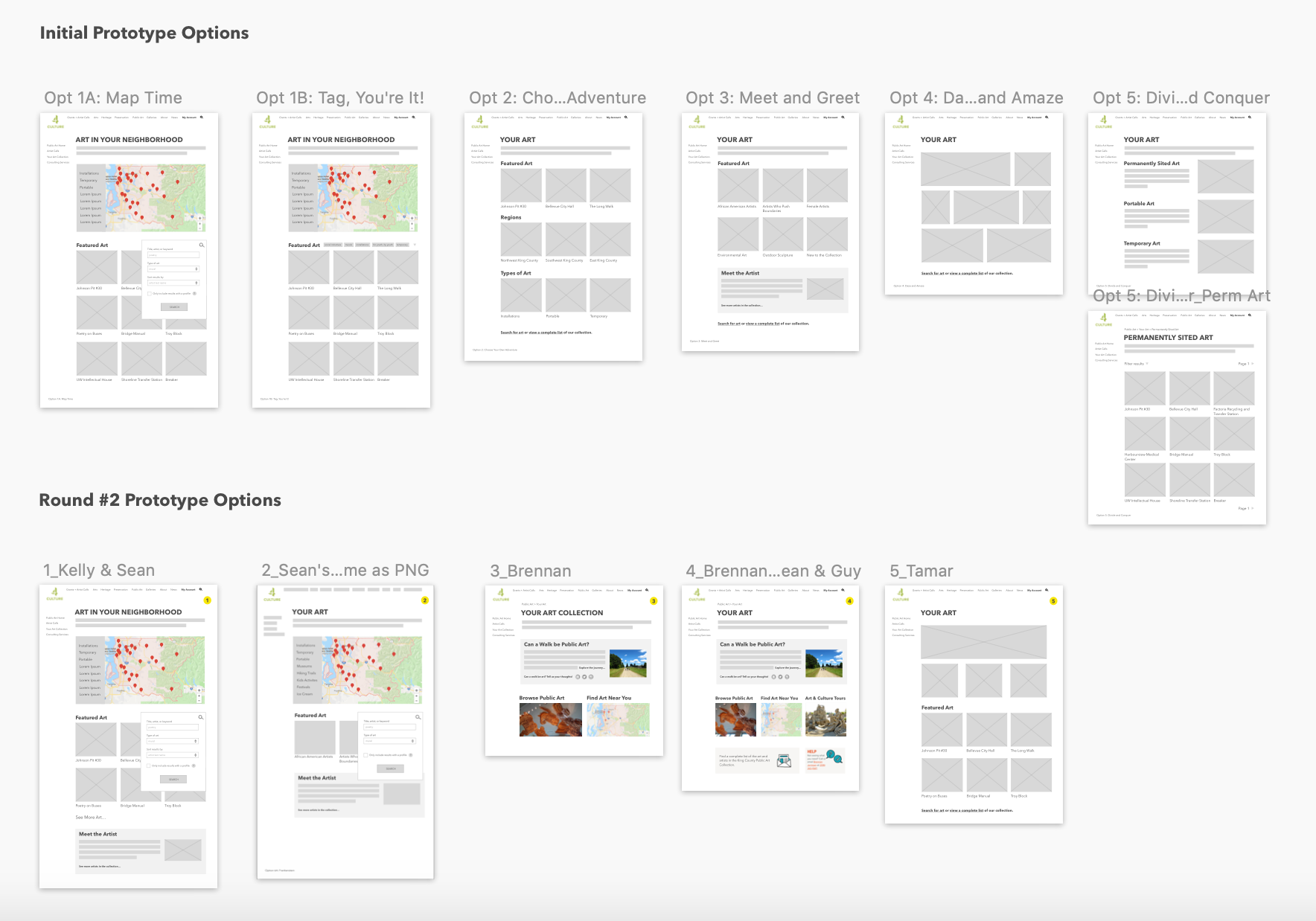Click 'Browse Public Art' photo in 3_Brennan
The width and height of the screenshot is (1316, 921).
pos(551,720)
